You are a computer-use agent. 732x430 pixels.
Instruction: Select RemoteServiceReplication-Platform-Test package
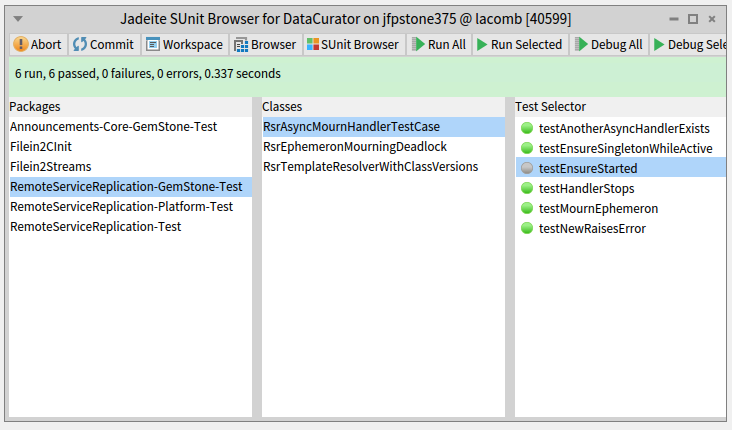tap(121, 207)
